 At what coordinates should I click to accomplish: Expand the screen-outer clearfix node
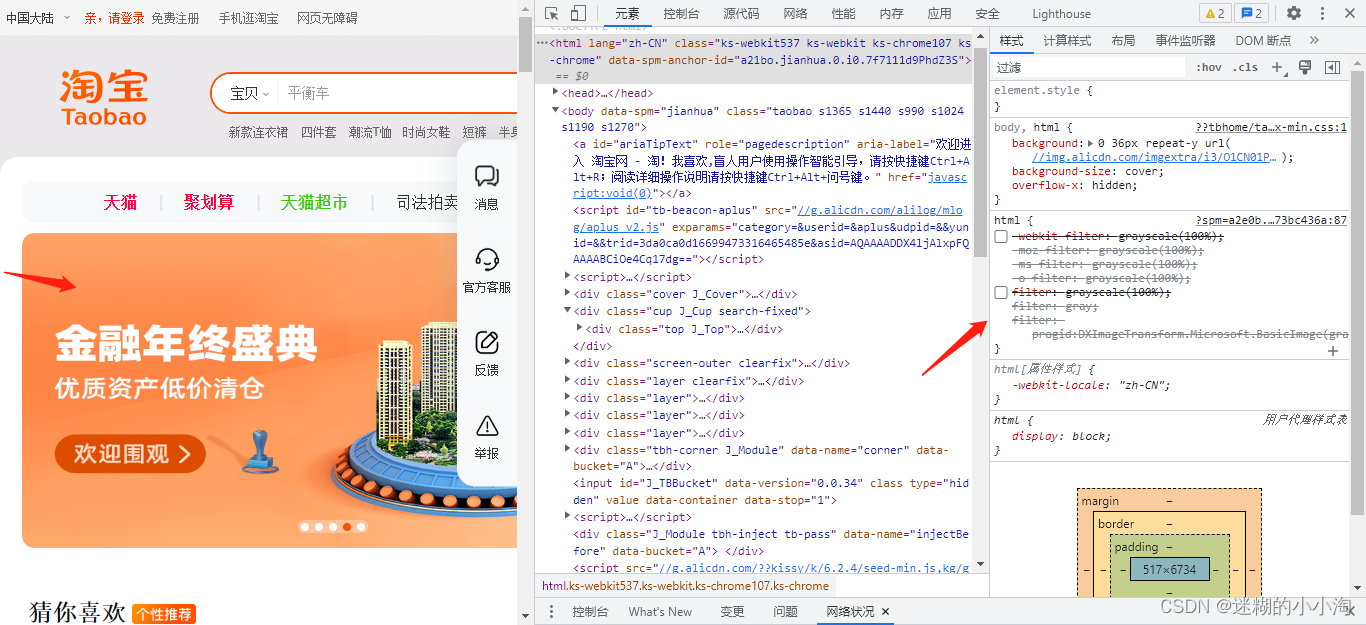[x=568, y=363]
